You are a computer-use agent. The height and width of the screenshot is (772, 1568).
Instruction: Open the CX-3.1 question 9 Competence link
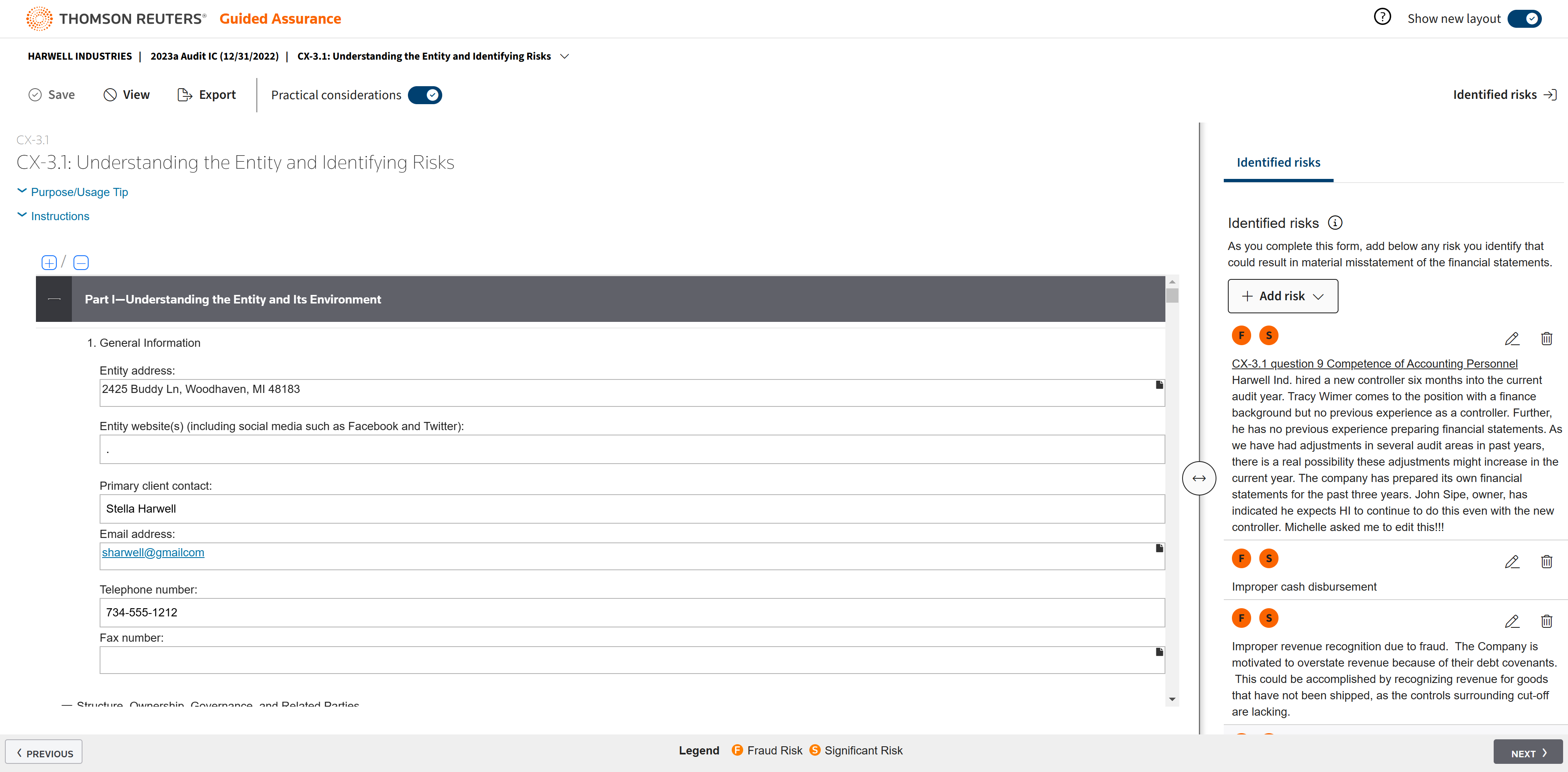point(1374,364)
